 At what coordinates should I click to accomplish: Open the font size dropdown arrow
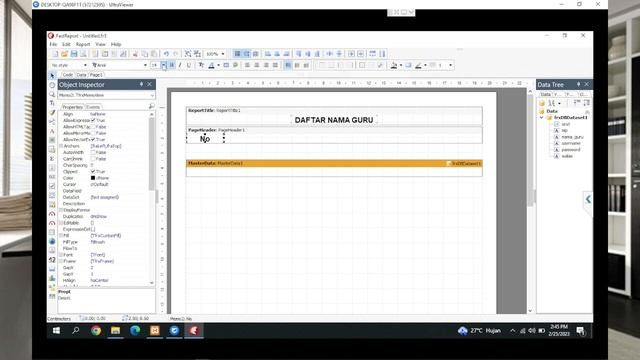163,65
